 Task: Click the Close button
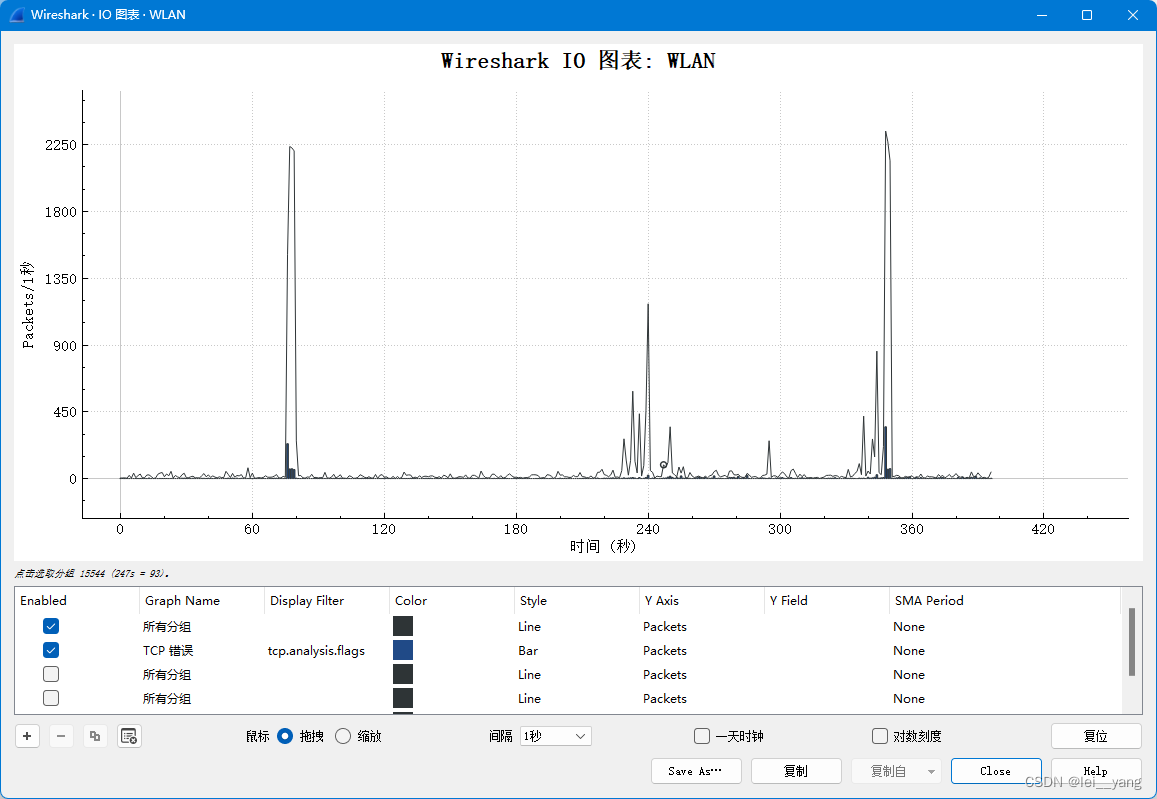[996, 771]
